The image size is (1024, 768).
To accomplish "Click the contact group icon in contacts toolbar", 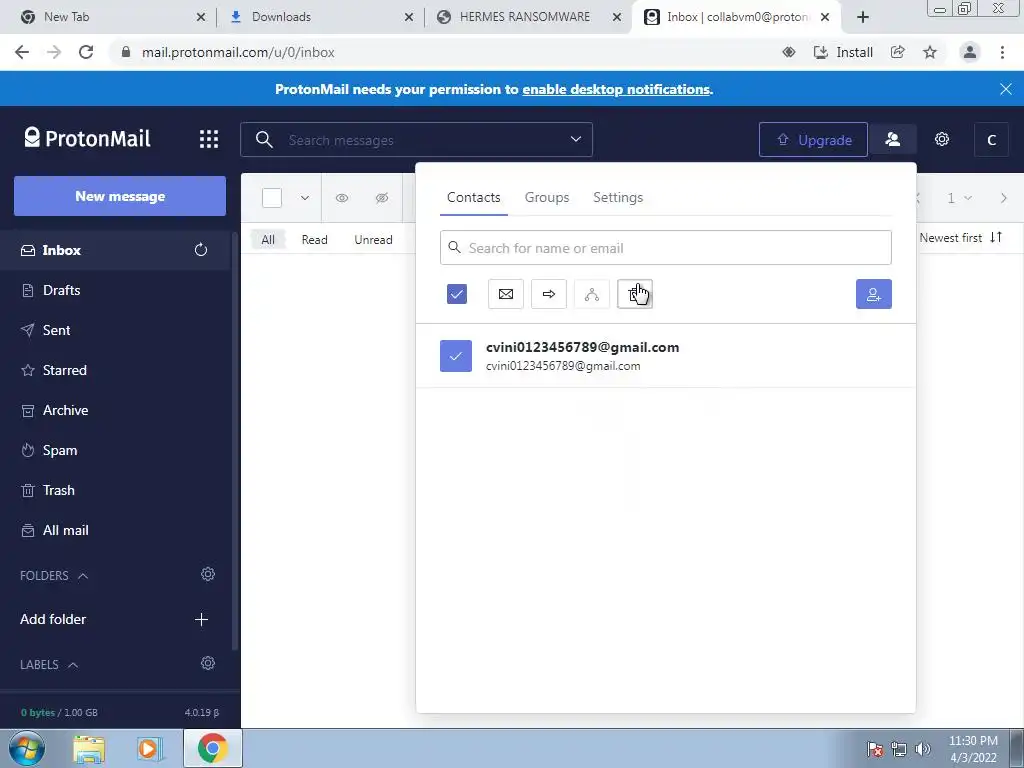I will pyautogui.click(x=592, y=294).
